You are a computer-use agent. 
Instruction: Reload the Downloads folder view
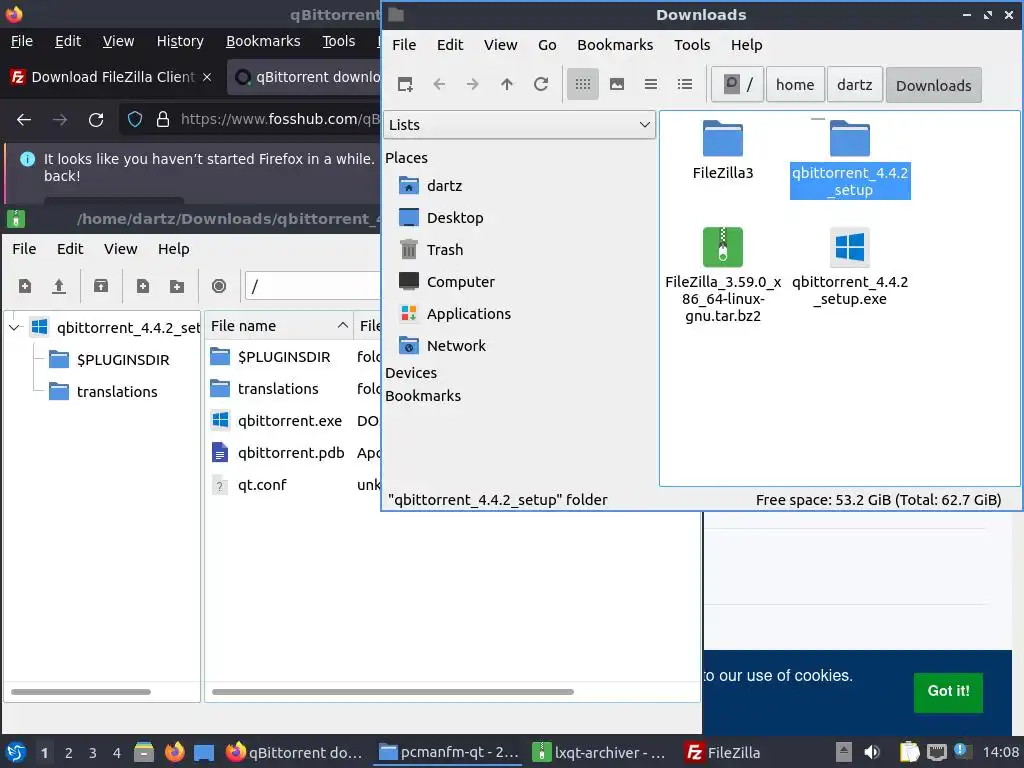click(541, 84)
